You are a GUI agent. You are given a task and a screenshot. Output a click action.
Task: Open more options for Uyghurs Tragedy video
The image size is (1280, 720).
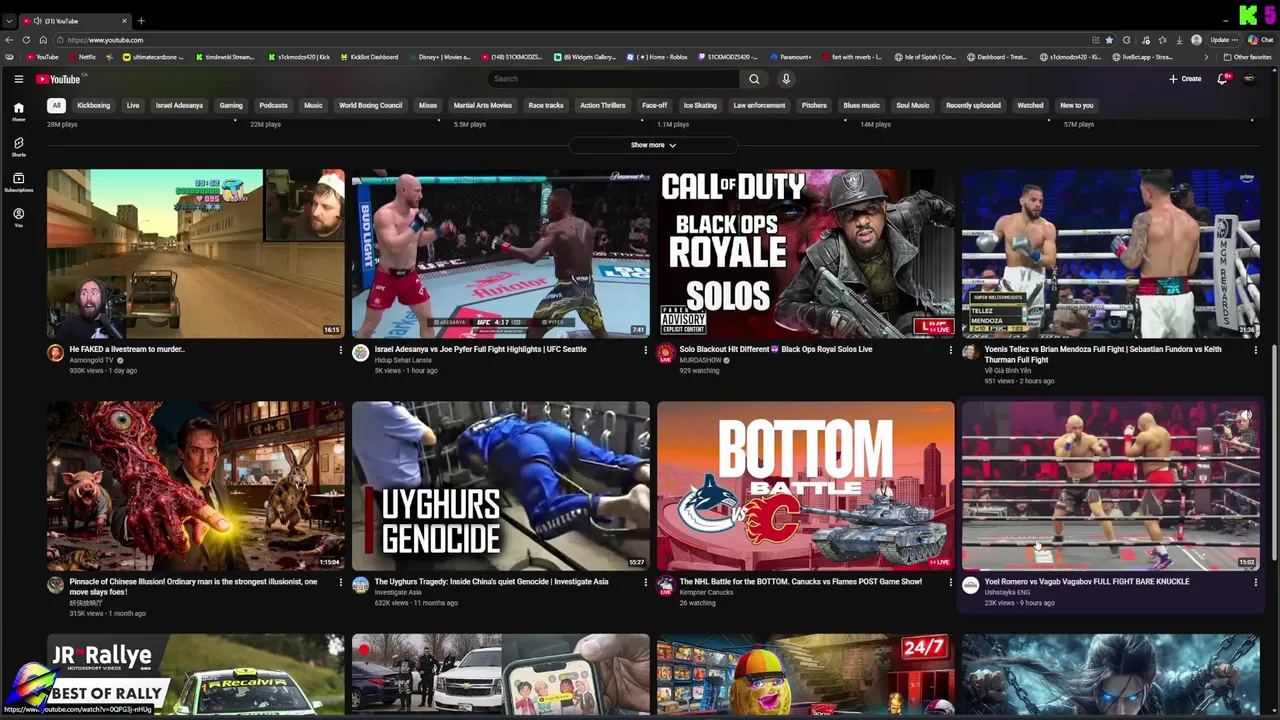pos(645,582)
